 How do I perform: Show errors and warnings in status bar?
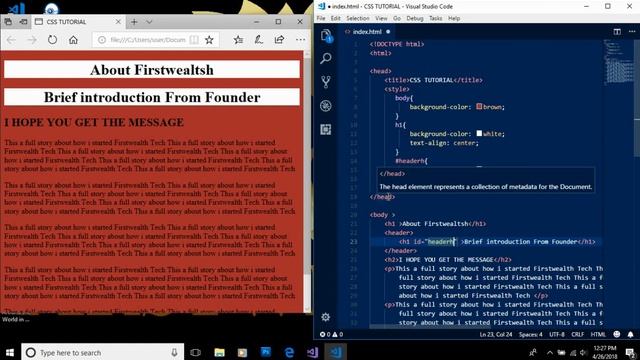tap(331, 334)
